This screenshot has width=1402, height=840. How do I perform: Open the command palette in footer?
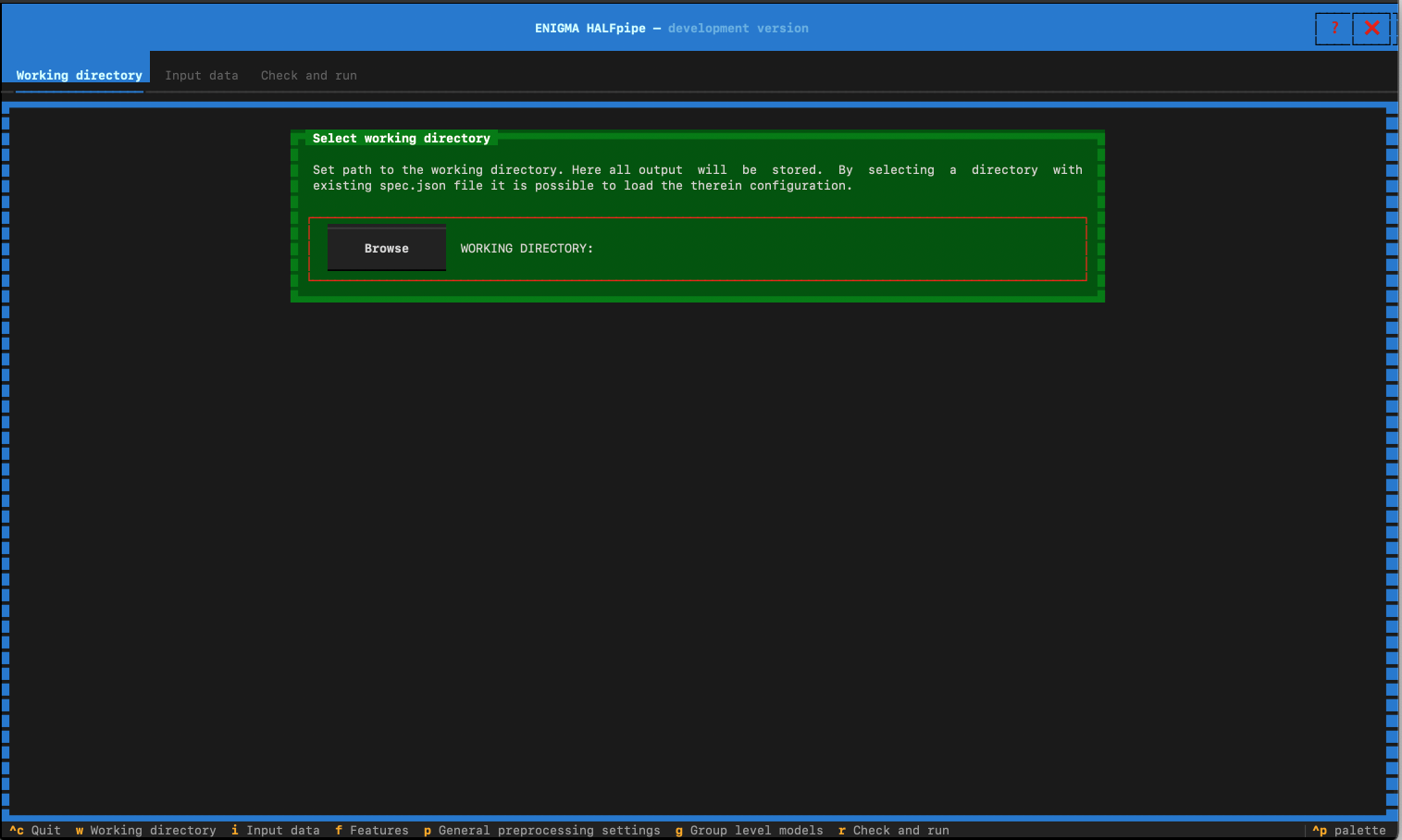point(1349,830)
